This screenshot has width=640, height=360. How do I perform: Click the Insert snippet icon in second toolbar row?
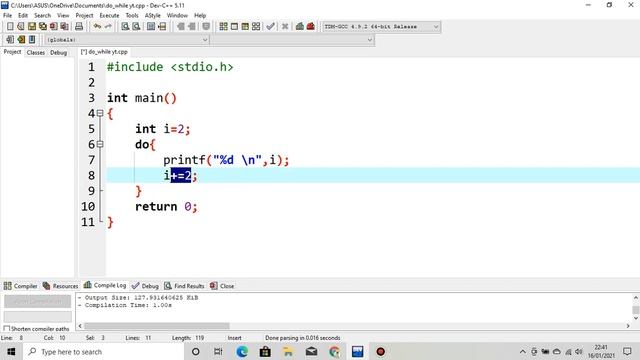pos(10,40)
